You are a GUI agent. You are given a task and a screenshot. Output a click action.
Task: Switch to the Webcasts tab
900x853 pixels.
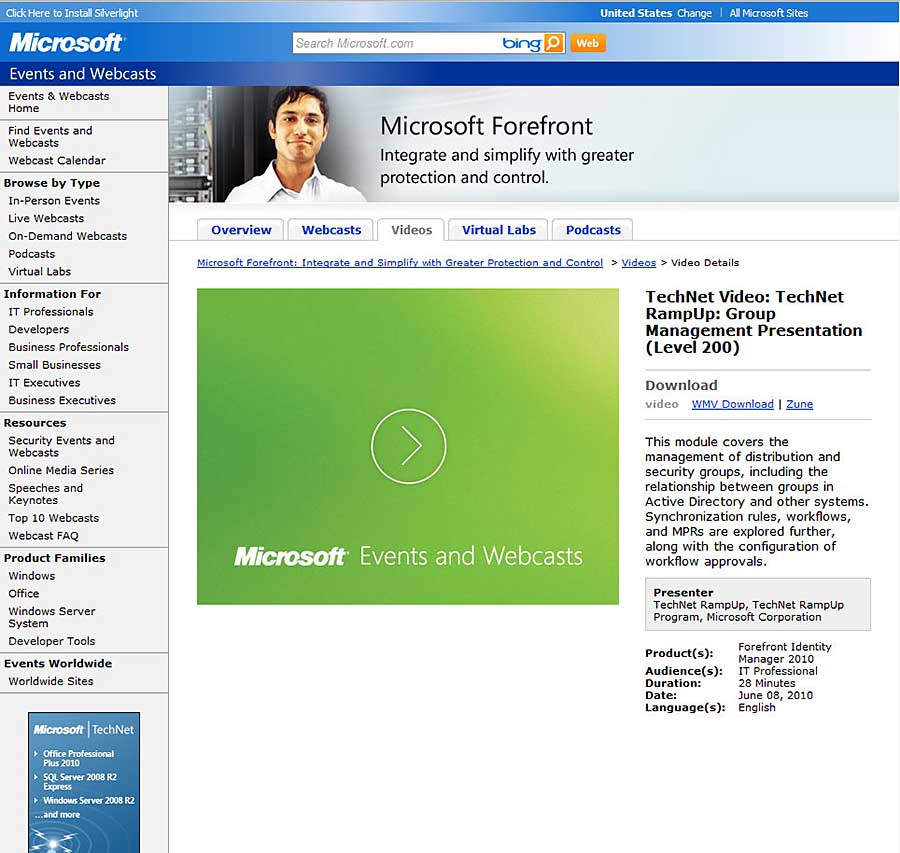(331, 230)
